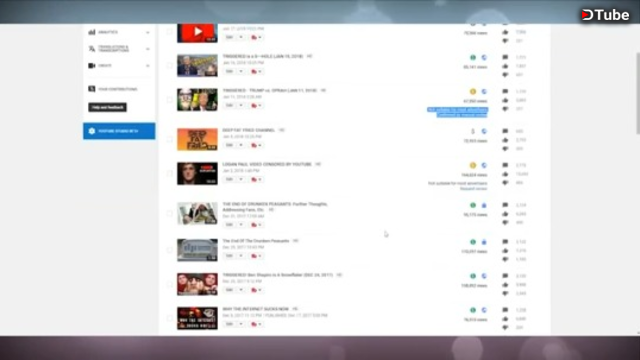
Task: Select checkbox for The End Of The Drunken Peasants
Action: [x=169, y=250]
